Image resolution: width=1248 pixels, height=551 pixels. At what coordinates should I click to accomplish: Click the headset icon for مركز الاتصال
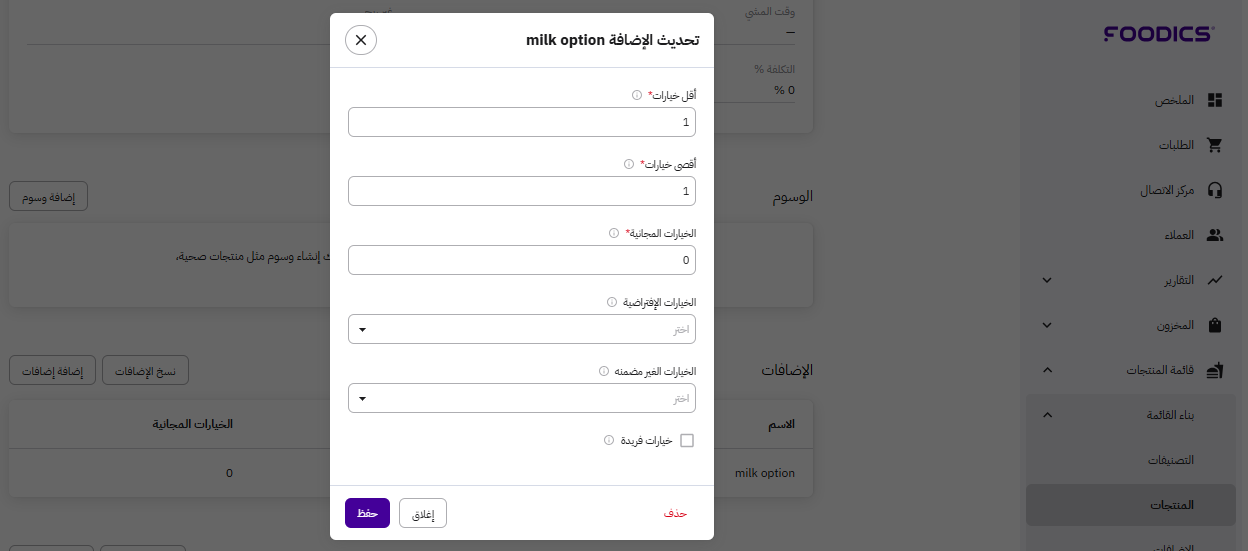click(1215, 190)
